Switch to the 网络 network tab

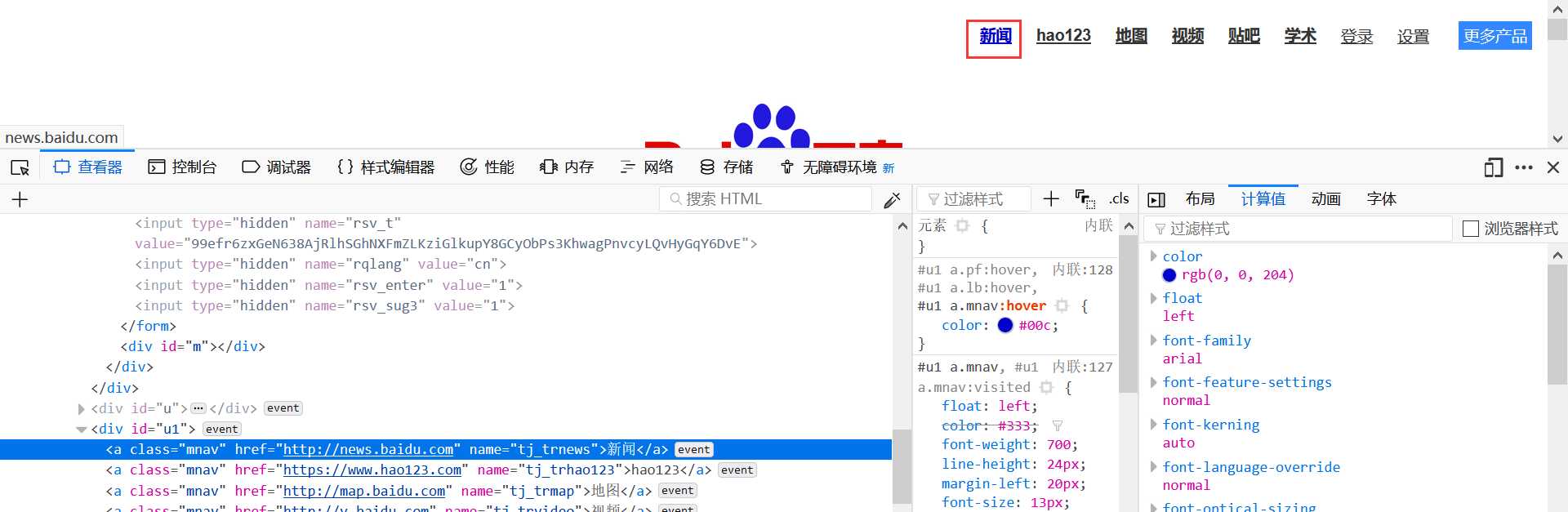(x=647, y=167)
